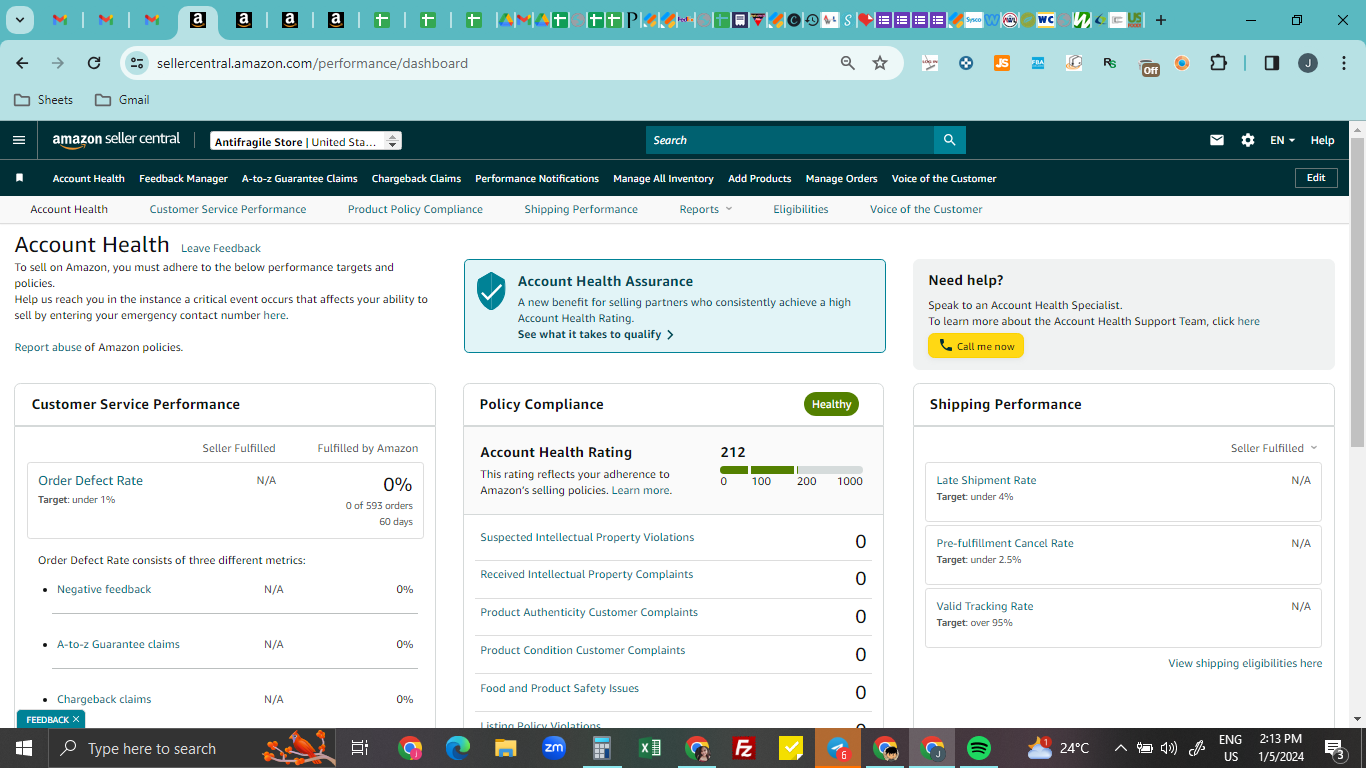Click the search magnifier button in Seller Central
The width and height of the screenshot is (1366, 768).
coord(949,140)
